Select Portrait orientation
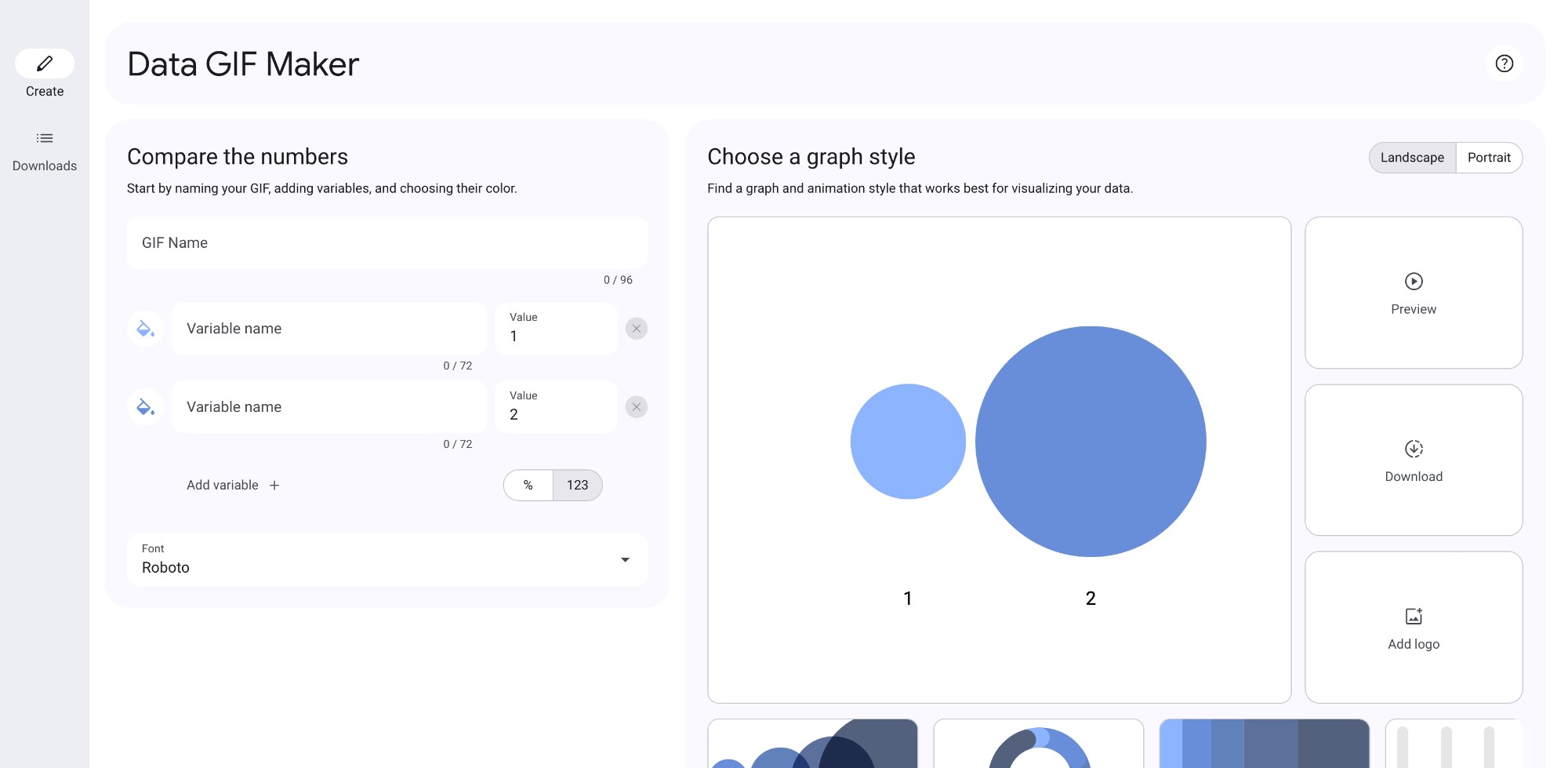The image size is (1568, 768). tap(1489, 158)
